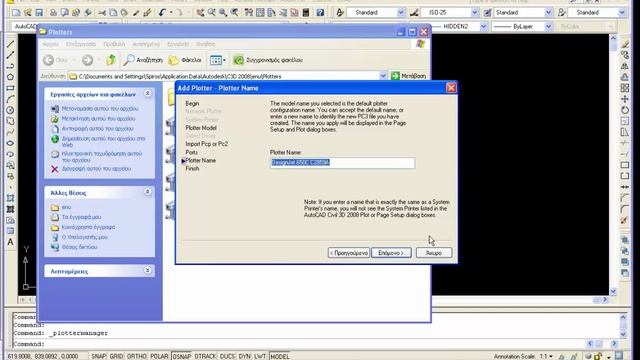The height and width of the screenshot is (360, 640).
Task: Click the Help question mark icon
Action: point(320,13)
